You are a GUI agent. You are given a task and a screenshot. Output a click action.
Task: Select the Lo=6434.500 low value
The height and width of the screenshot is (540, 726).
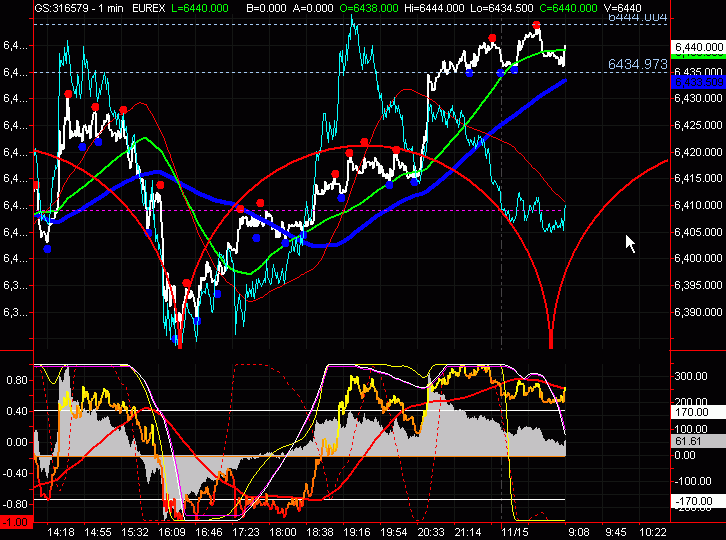(501, 8)
